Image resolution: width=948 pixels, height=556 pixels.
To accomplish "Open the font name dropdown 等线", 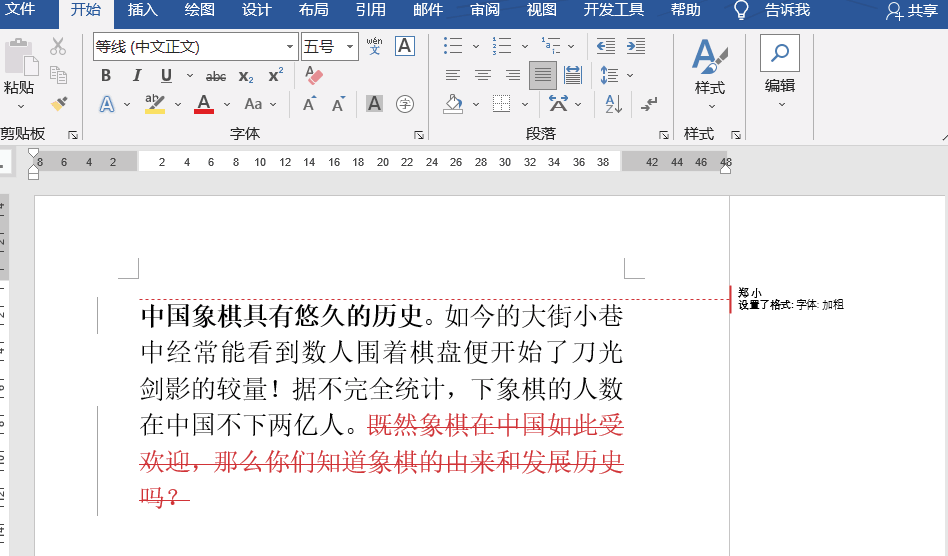I will coord(291,47).
